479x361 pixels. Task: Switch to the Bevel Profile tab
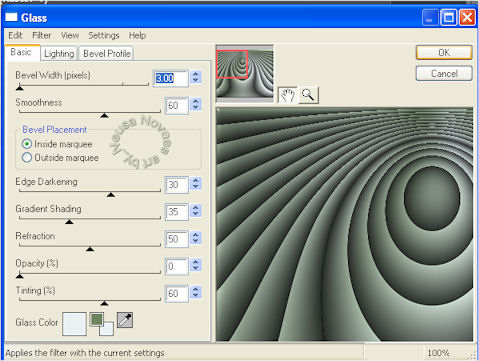[107, 54]
